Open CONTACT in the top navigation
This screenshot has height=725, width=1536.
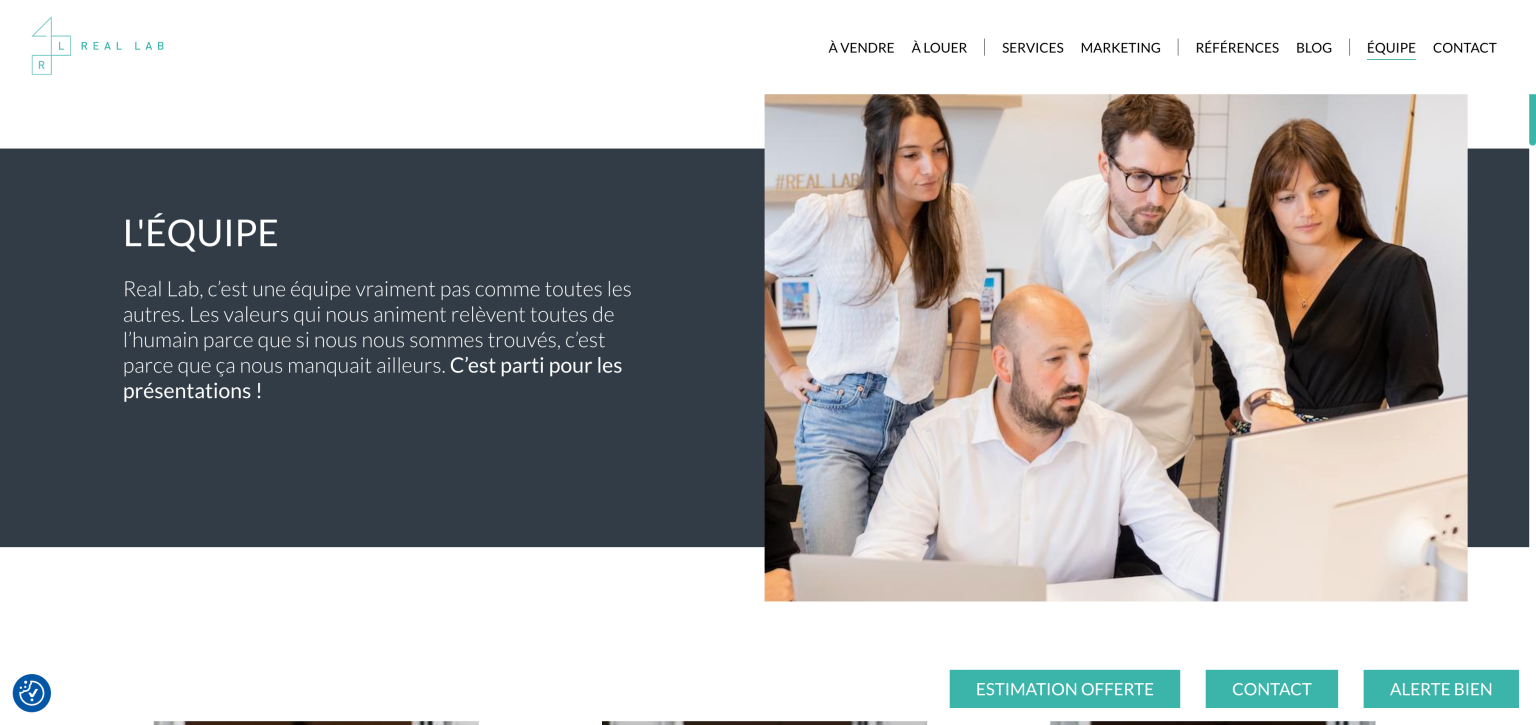(x=1464, y=47)
